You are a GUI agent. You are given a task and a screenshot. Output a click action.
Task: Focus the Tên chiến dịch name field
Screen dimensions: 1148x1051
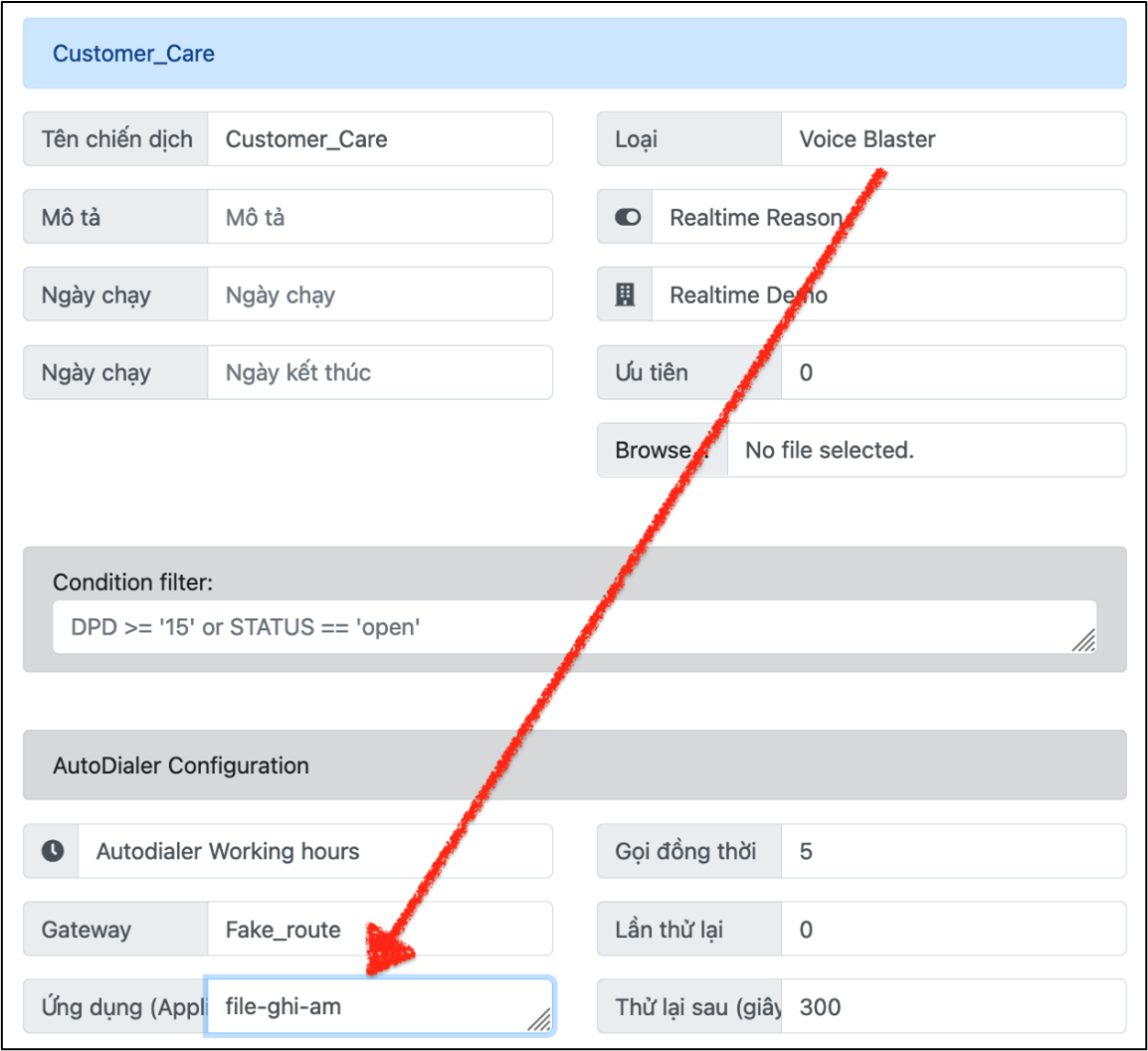(378, 139)
